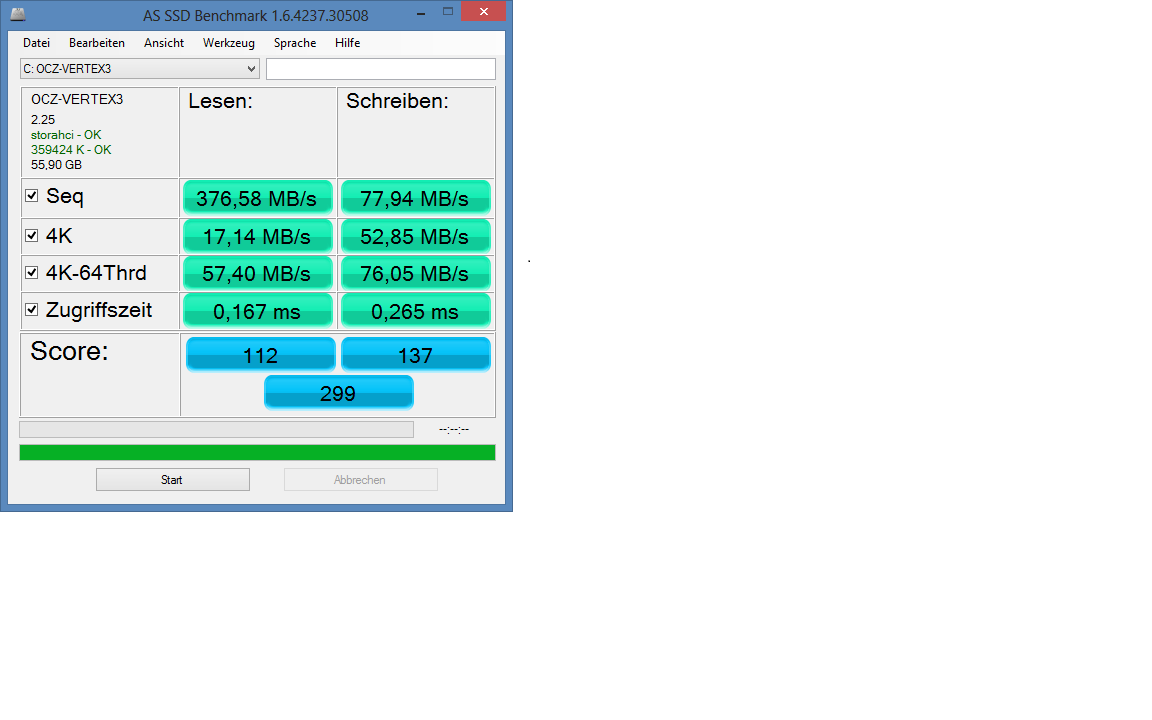Click the green overall progress bar
The height and width of the screenshot is (720, 1152).
tap(257, 453)
